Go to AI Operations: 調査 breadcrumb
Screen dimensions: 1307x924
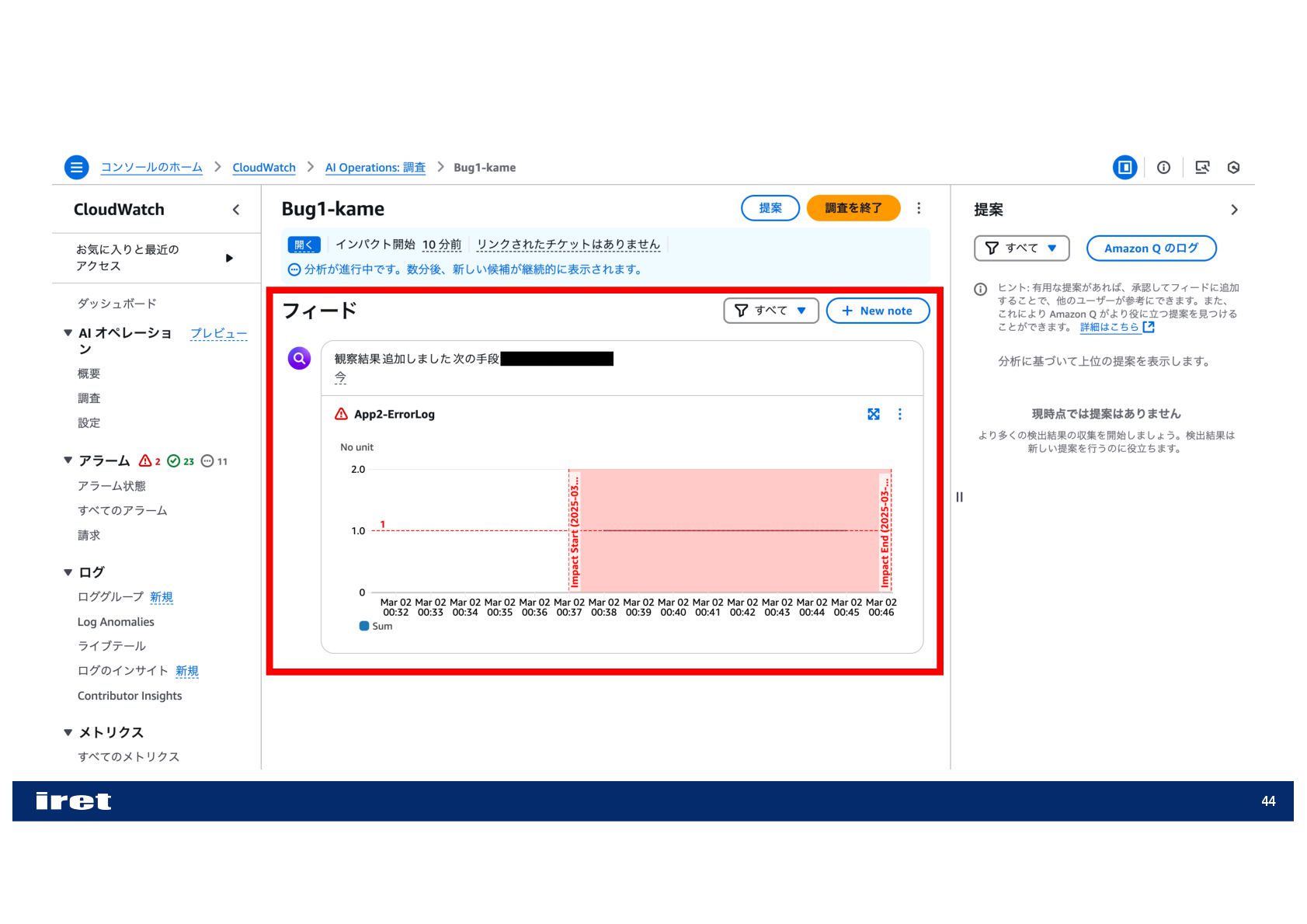click(375, 168)
